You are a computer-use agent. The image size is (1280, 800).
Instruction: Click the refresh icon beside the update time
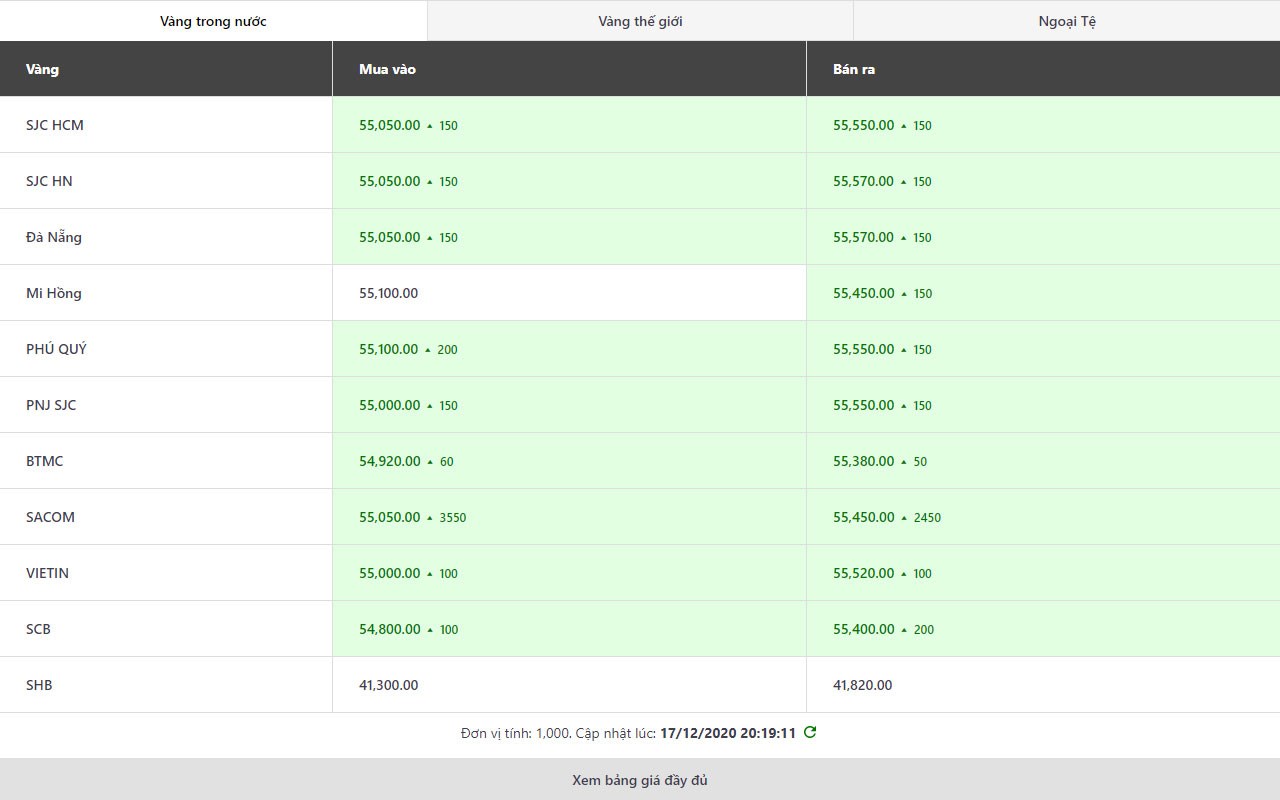[810, 732]
